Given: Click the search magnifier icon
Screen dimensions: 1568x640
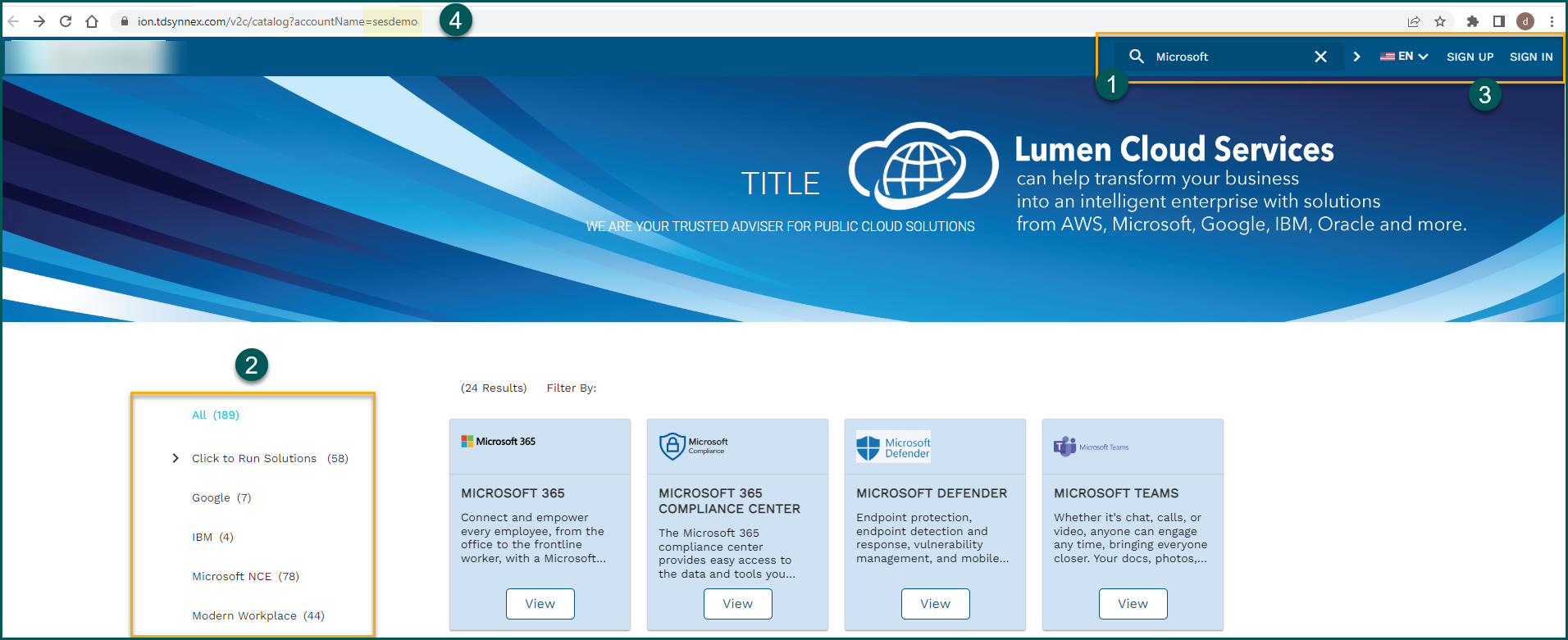Looking at the screenshot, I should click(x=1137, y=56).
